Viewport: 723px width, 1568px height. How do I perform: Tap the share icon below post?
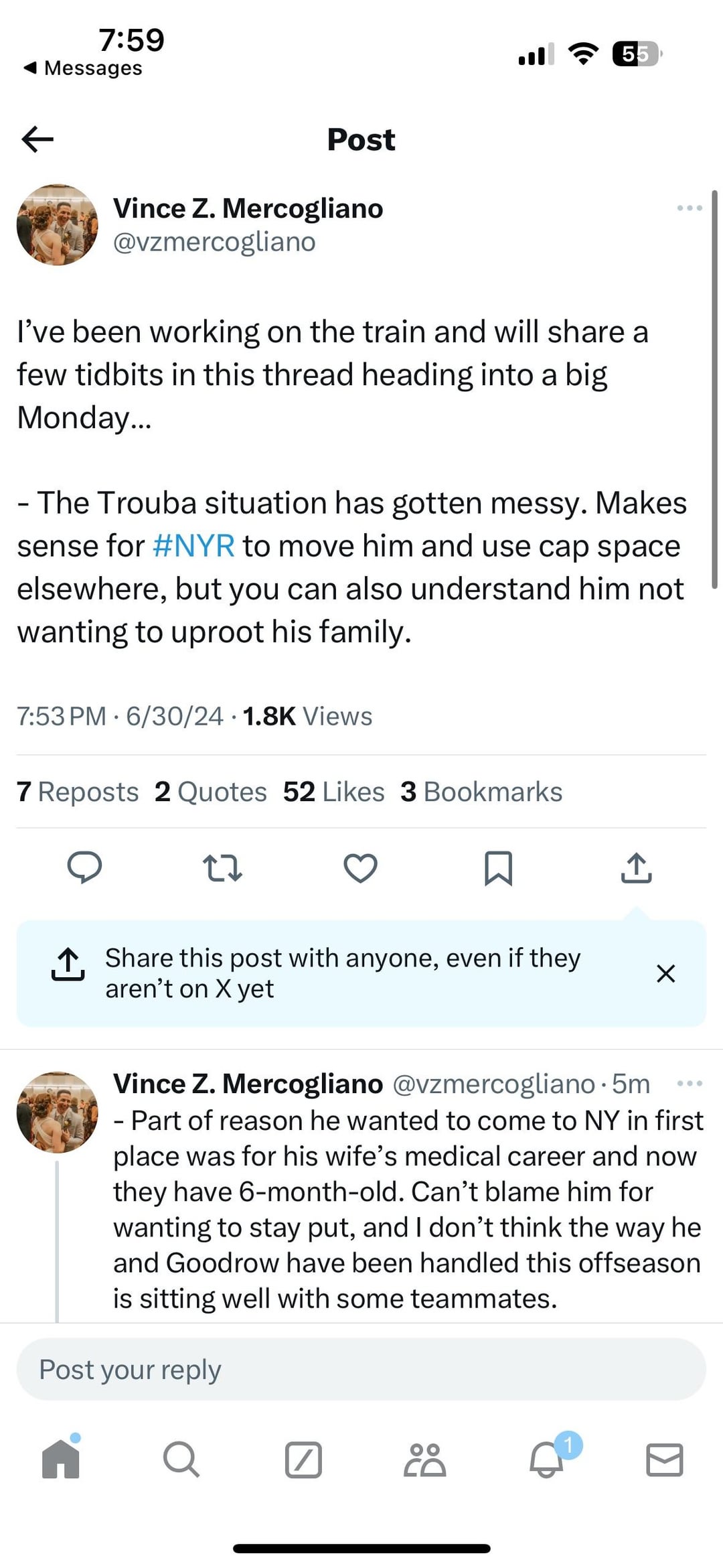(x=636, y=868)
